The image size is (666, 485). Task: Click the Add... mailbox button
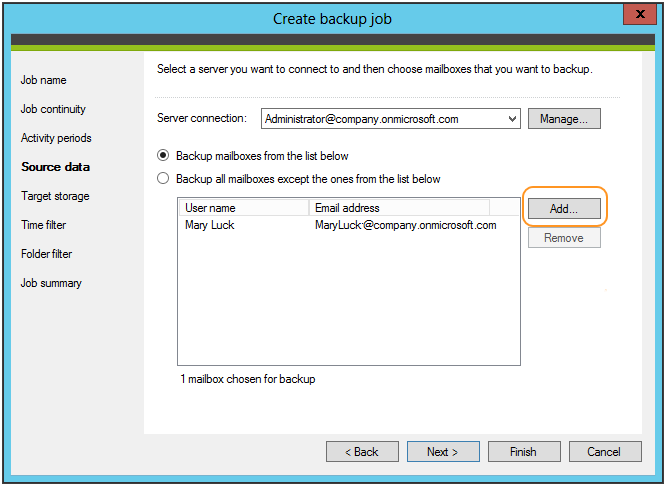[564, 209]
